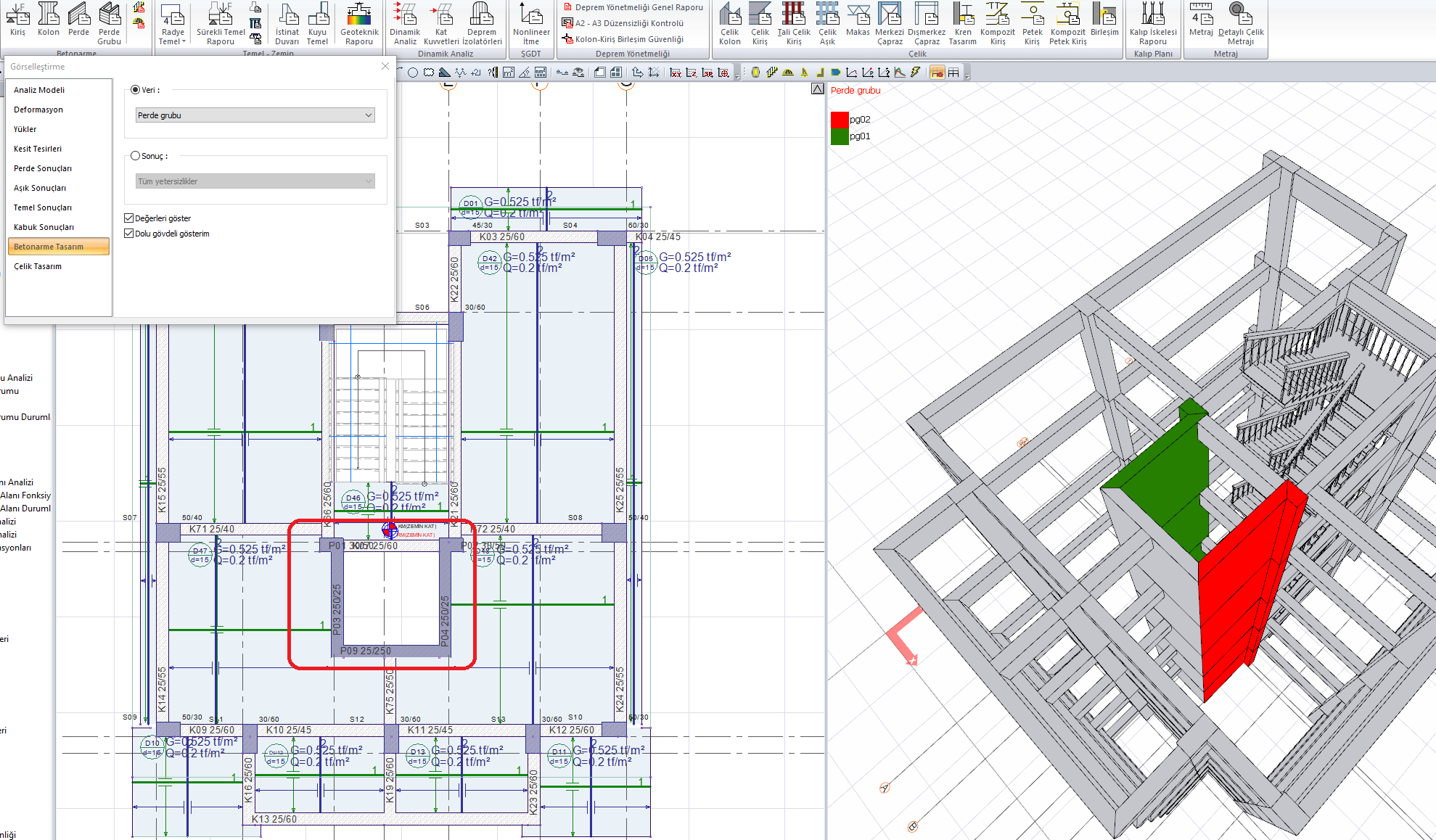Select Kesit Tesirleri list item
This screenshot has width=1436, height=840.
coord(59,149)
